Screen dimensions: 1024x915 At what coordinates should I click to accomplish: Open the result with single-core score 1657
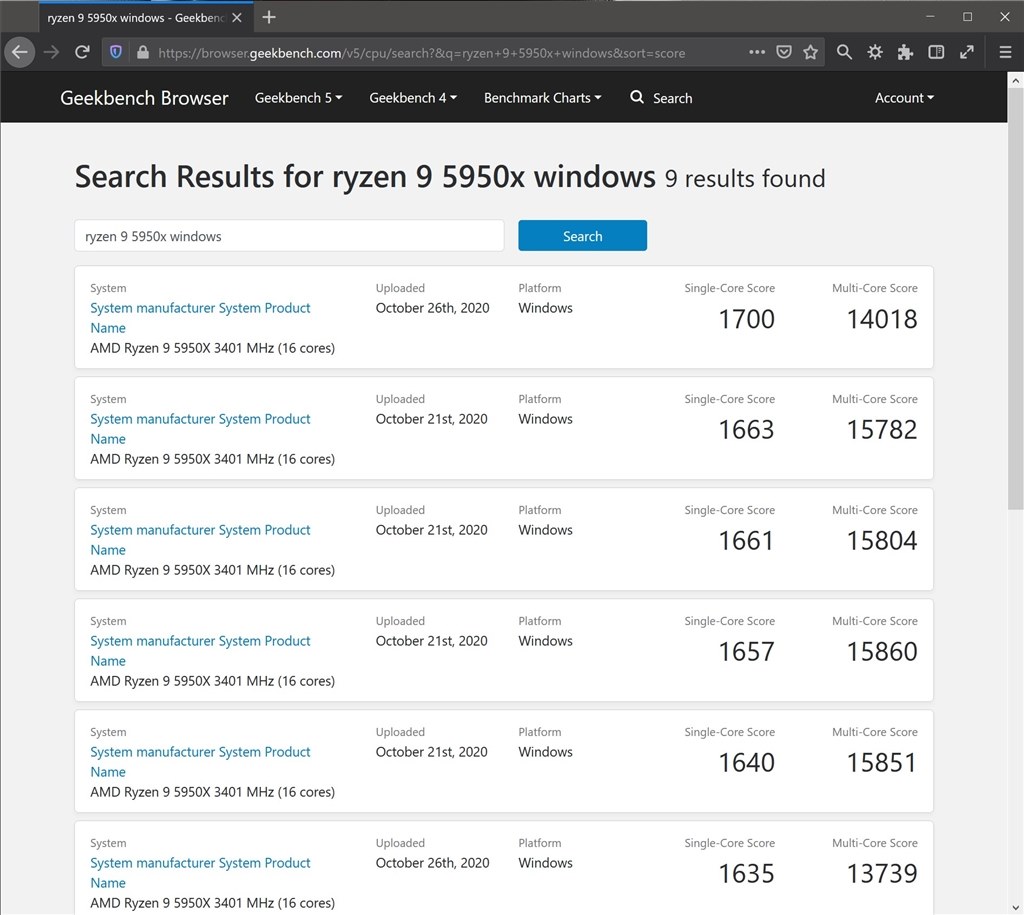pyautogui.click(x=200, y=650)
